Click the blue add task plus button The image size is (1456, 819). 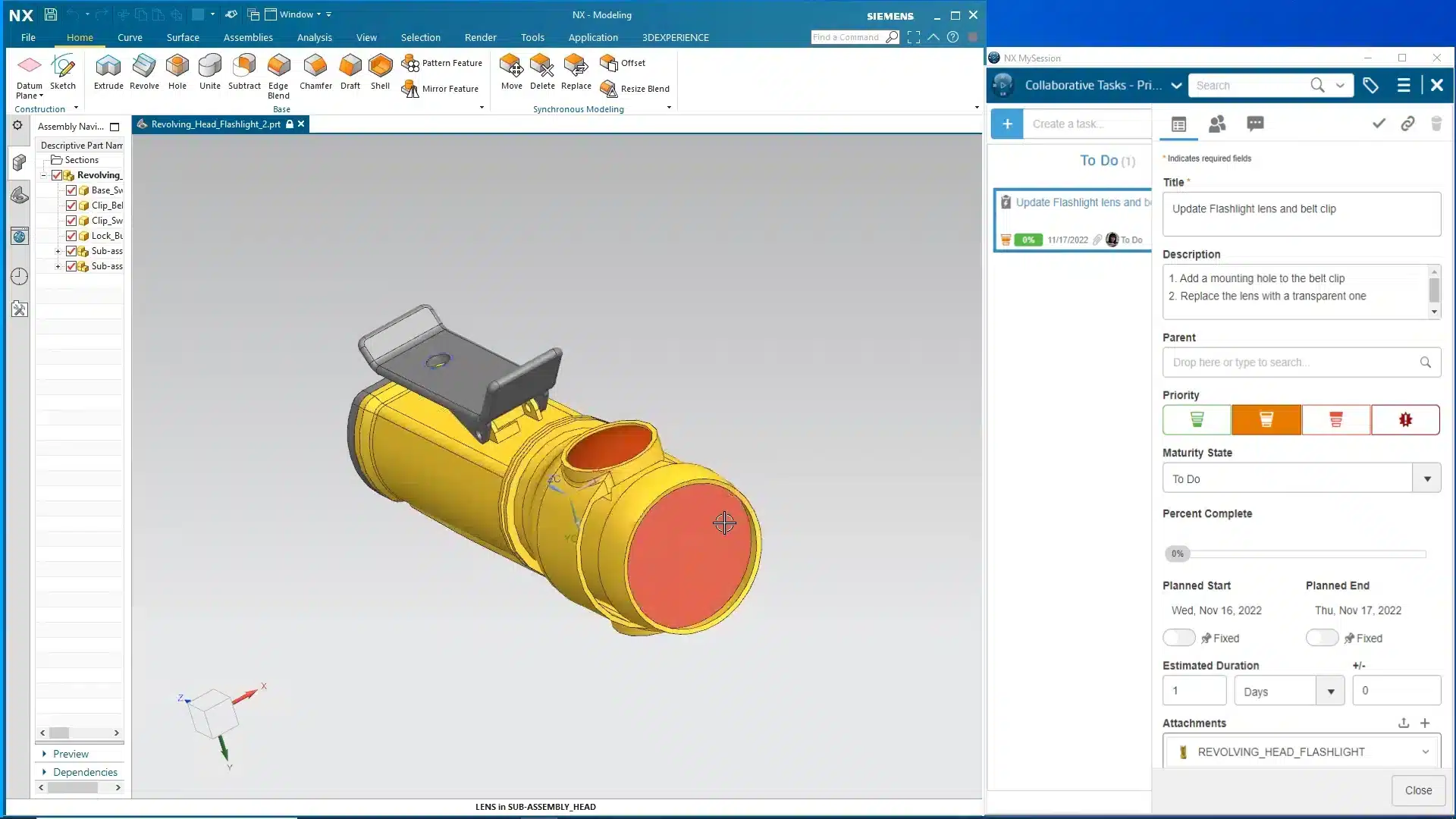pyautogui.click(x=1007, y=124)
